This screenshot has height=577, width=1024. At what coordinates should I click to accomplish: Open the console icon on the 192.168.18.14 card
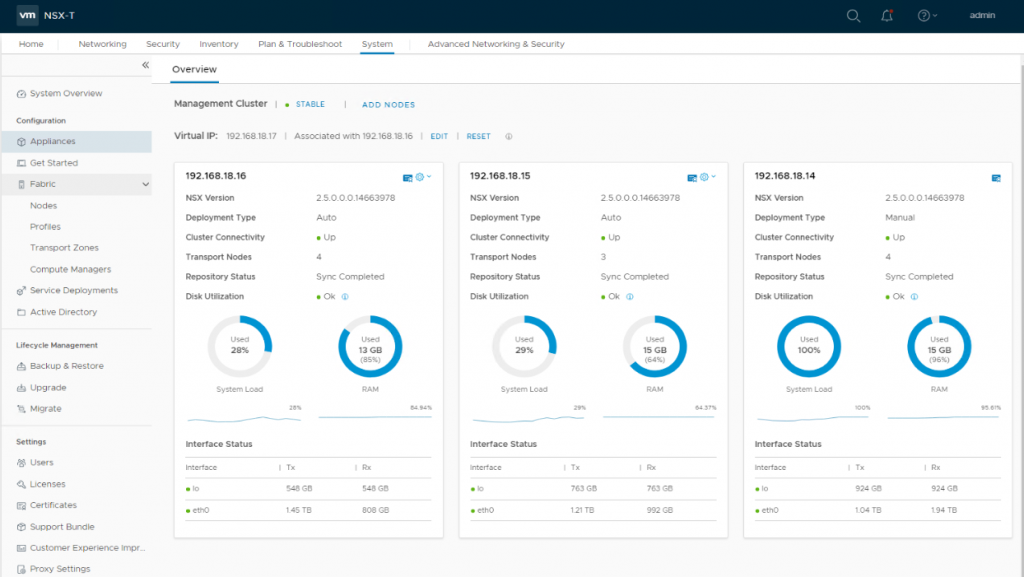point(996,177)
